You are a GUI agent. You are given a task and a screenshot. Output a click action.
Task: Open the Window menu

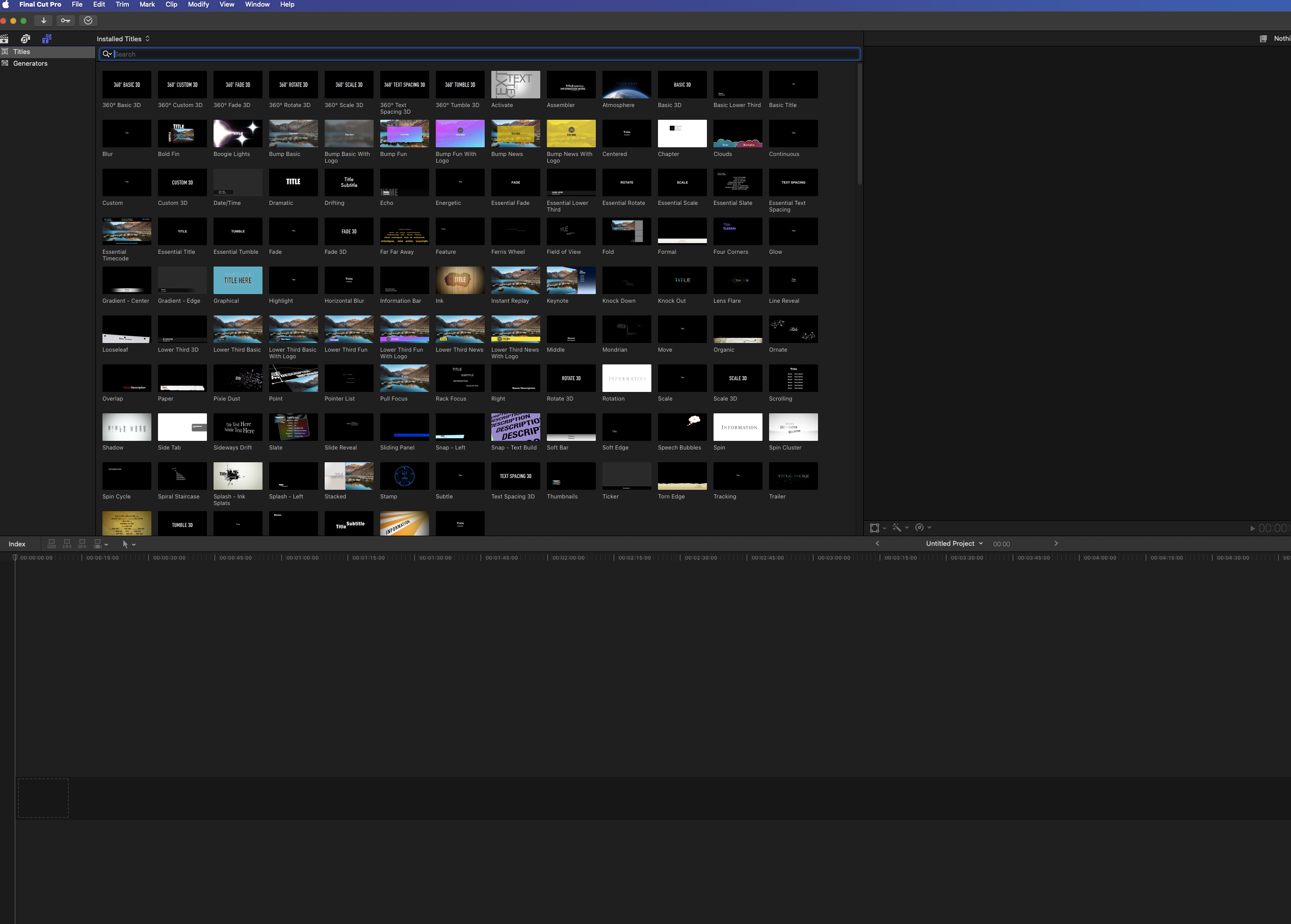[257, 5]
